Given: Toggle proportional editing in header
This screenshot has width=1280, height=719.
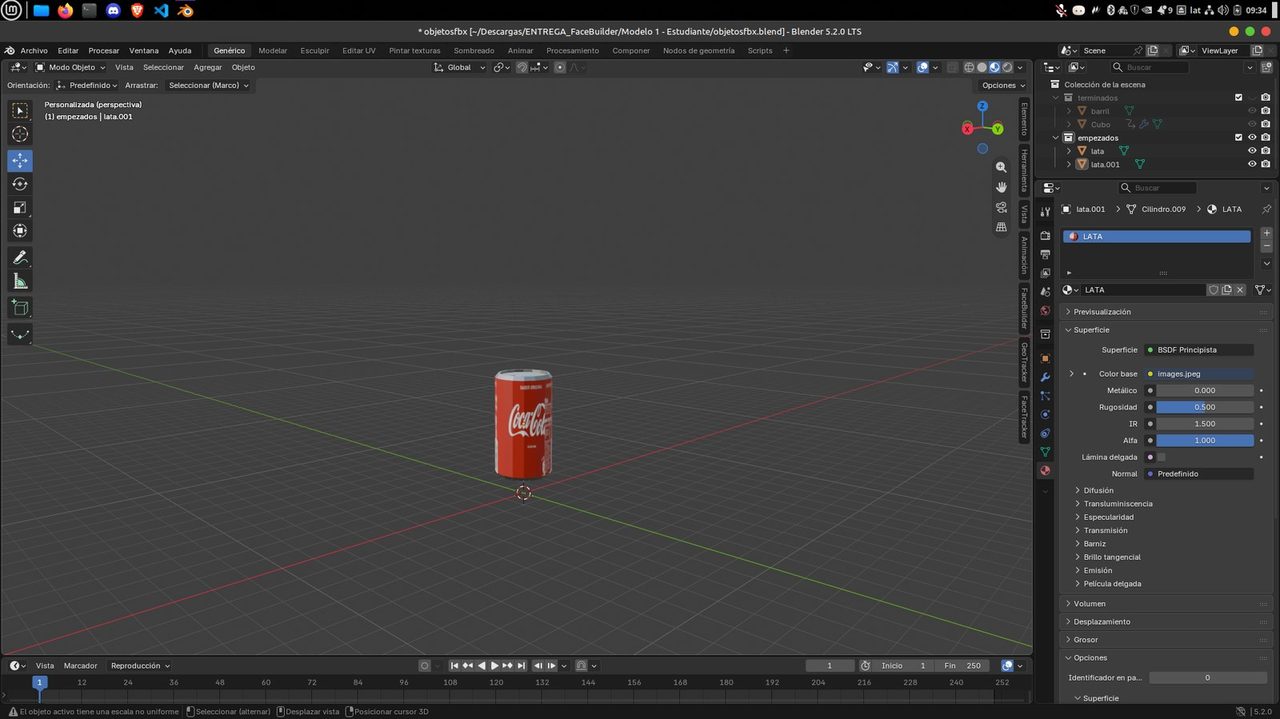Looking at the screenshot, I should pos(560,67).
